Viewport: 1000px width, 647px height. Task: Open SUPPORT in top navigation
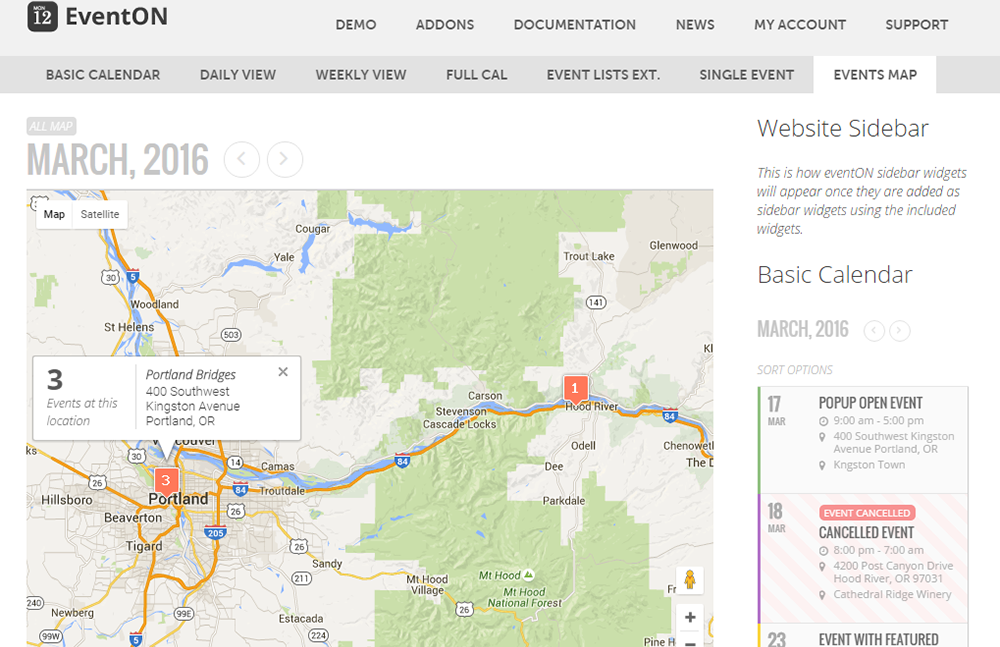coord(916,25)
